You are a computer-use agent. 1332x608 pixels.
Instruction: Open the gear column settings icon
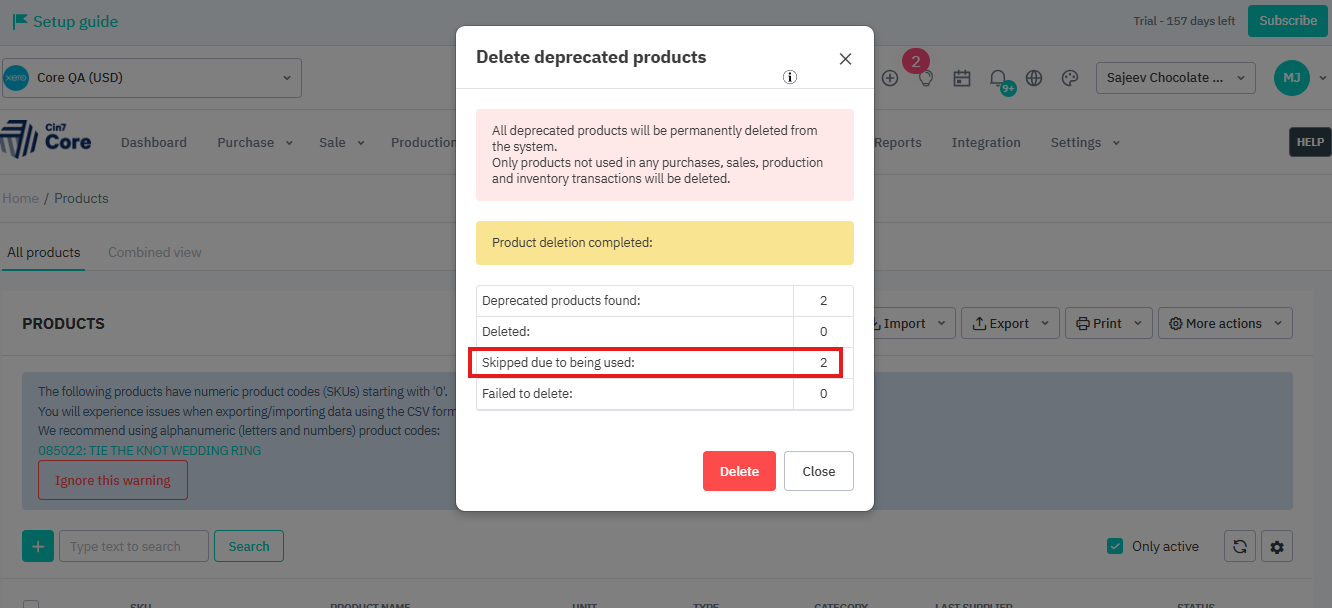(x=1277, y=546)
